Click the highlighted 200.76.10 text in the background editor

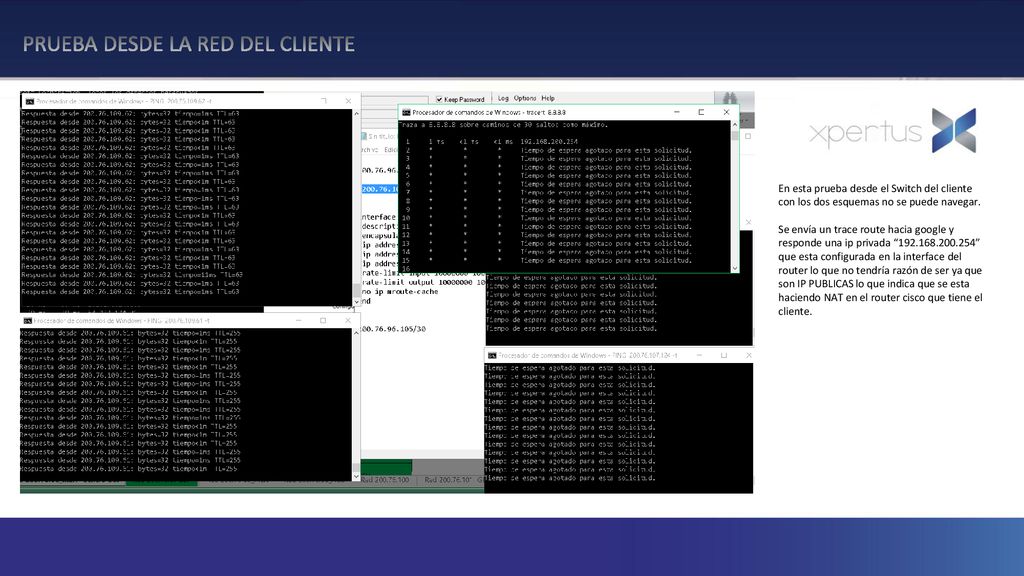(380, 189)
